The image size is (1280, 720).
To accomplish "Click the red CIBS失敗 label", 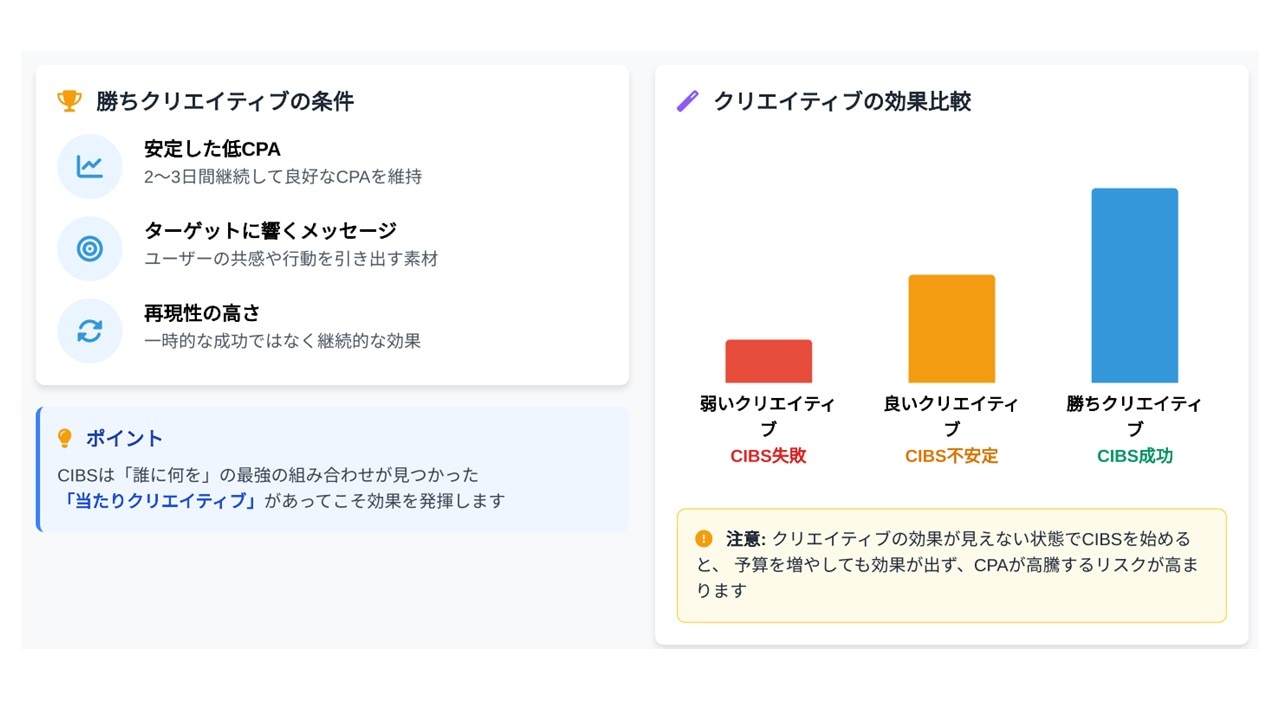I will 768,456.
